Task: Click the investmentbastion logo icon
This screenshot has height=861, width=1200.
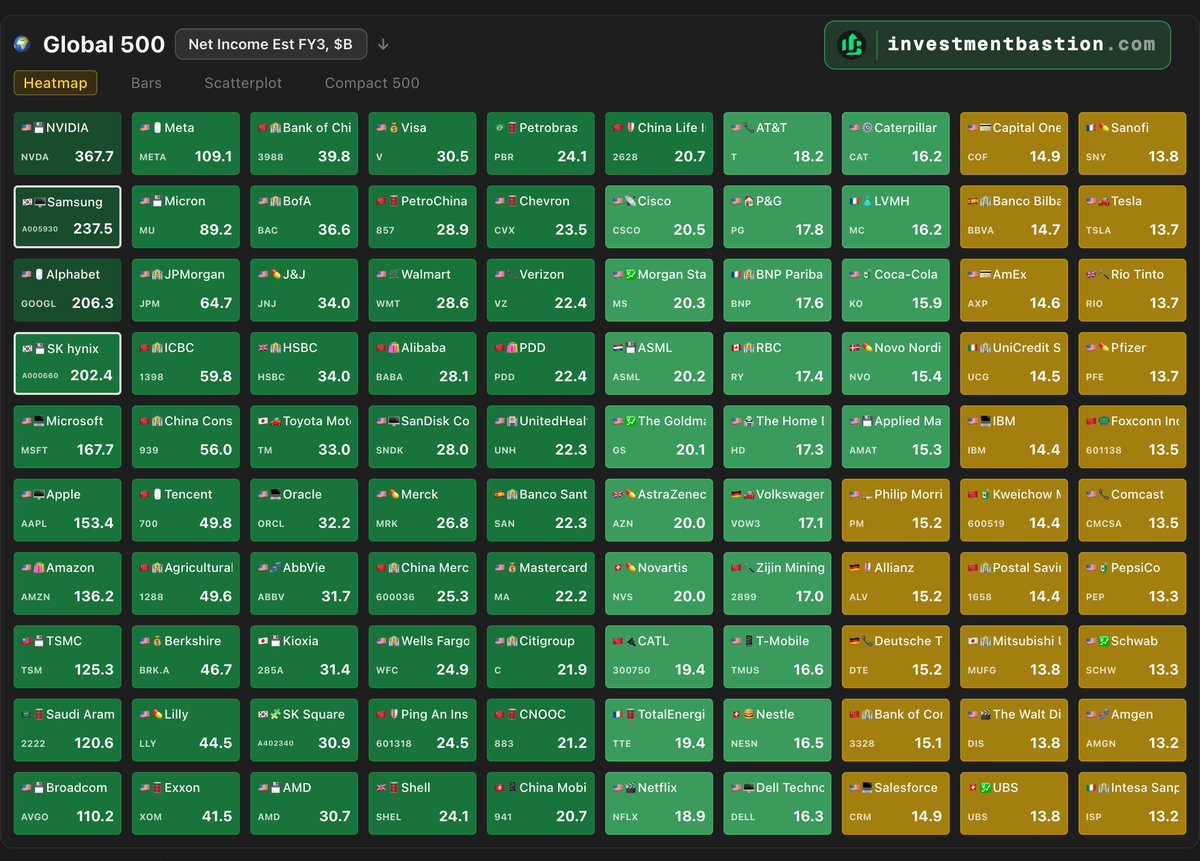Action: point(851,44)
